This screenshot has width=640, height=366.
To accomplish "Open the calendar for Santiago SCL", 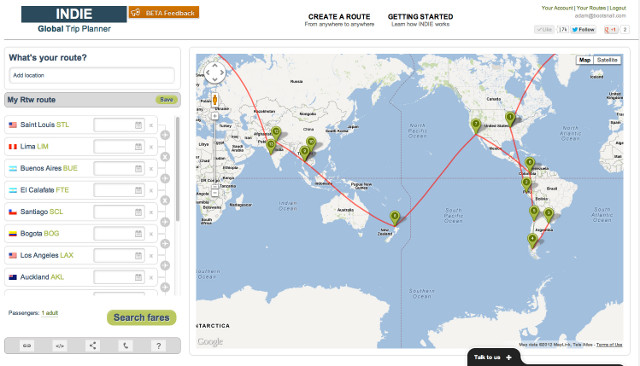I will point(138,212).
